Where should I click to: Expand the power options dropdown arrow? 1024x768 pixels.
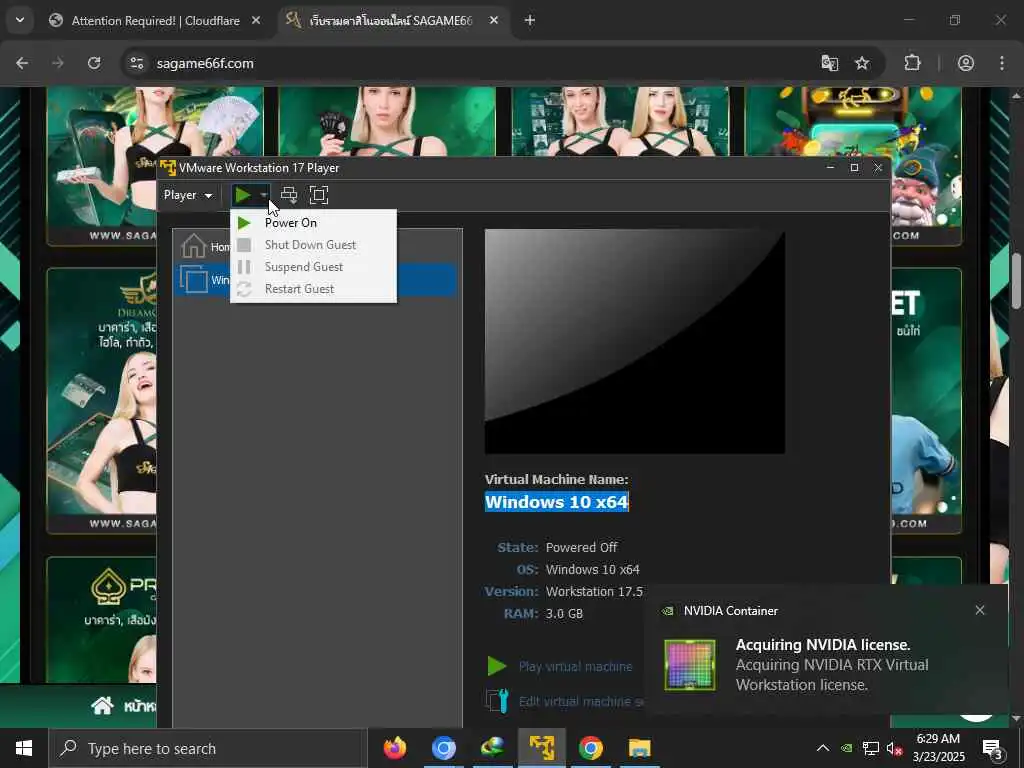(x=263, y=195)
